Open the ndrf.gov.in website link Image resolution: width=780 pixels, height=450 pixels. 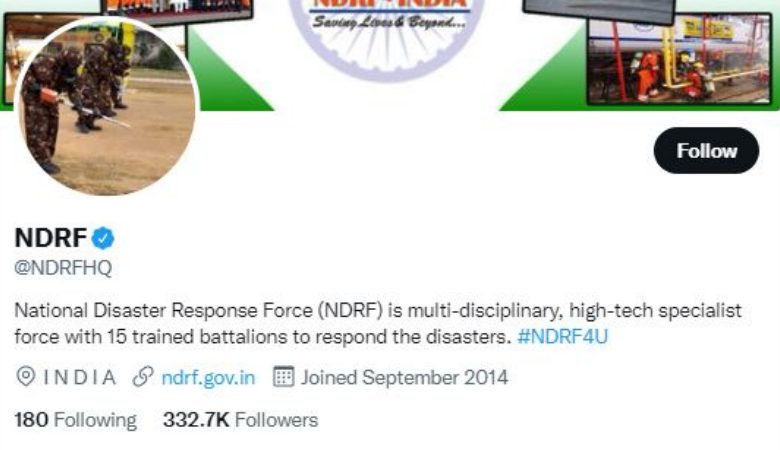[x=208, y=377]
